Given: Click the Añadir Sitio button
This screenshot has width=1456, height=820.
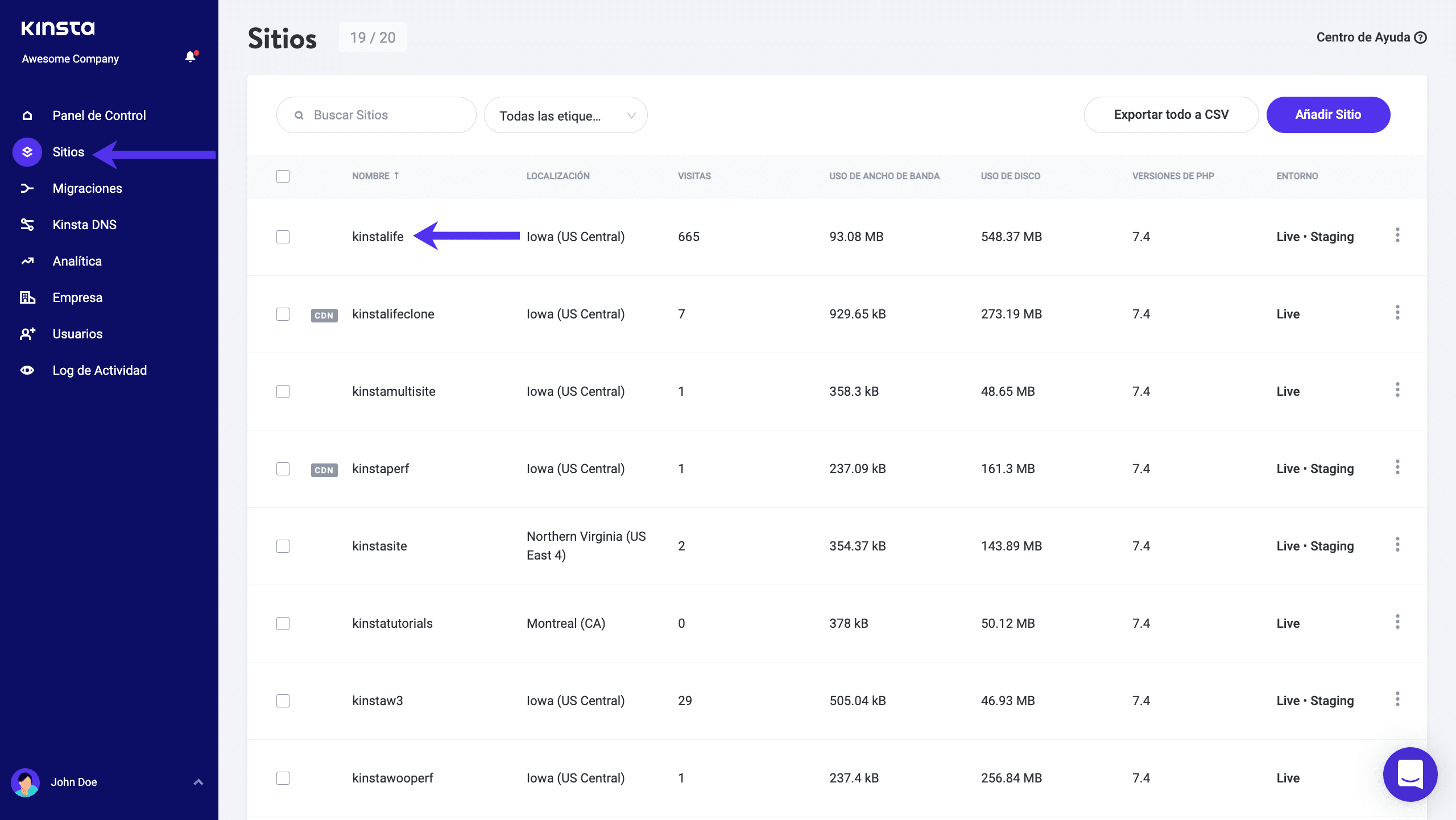Looking at the screenshot, I should [x=1327, y=115].
